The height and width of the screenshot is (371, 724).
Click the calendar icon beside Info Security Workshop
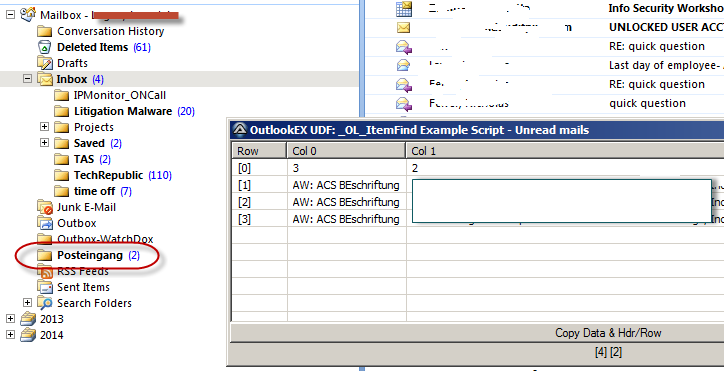pyautogui.click(x=404, y=8)
